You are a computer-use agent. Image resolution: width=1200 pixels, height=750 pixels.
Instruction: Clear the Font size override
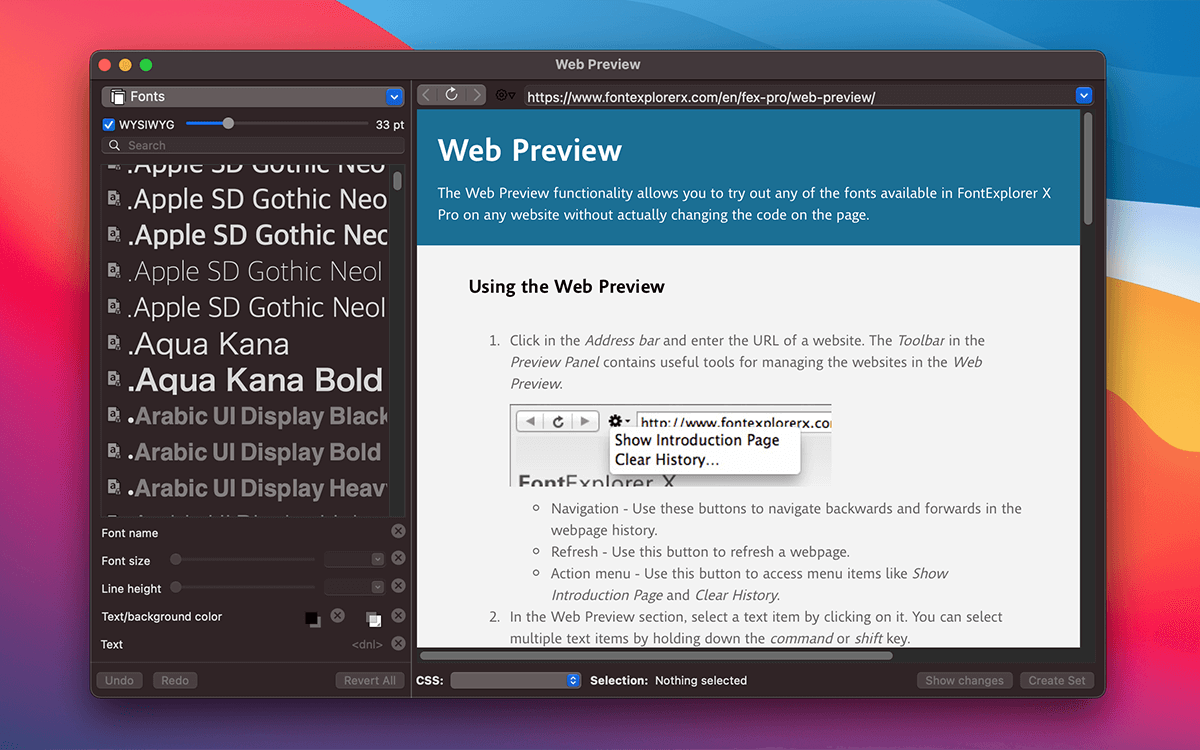[x=398, y=559]
